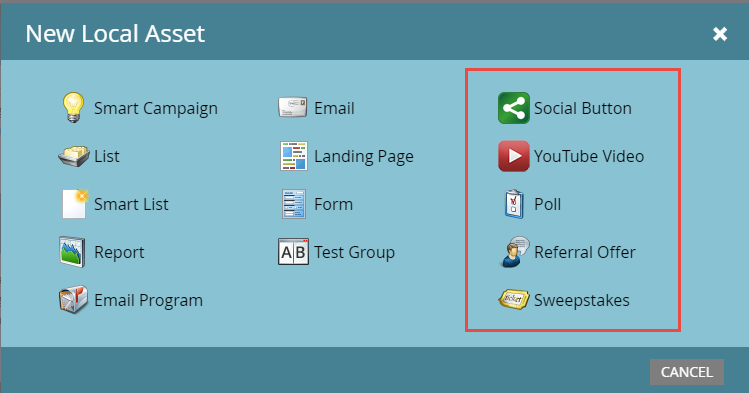Select the Landing Page layout icon
This screenshot has width=749, height=393.
click(294, 156)
